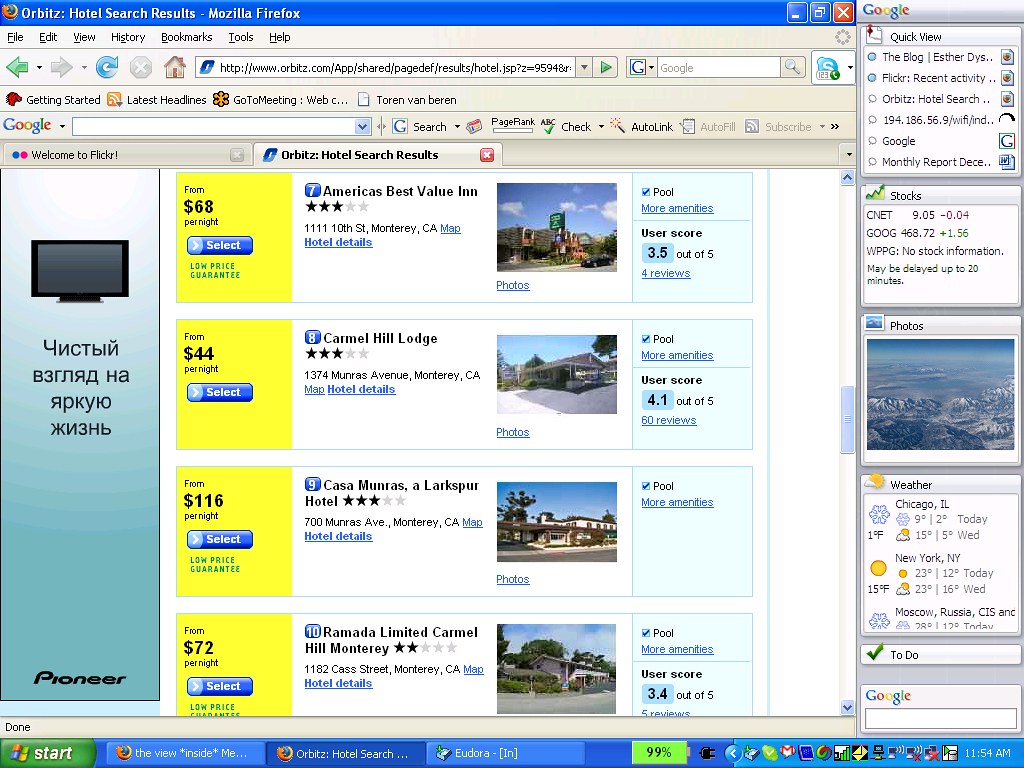Toggle Pool checkbox for Carmel Hill Lodge
Image resolution: width=1024 pixels, height=768 pixels.
(x=646, y=339)
